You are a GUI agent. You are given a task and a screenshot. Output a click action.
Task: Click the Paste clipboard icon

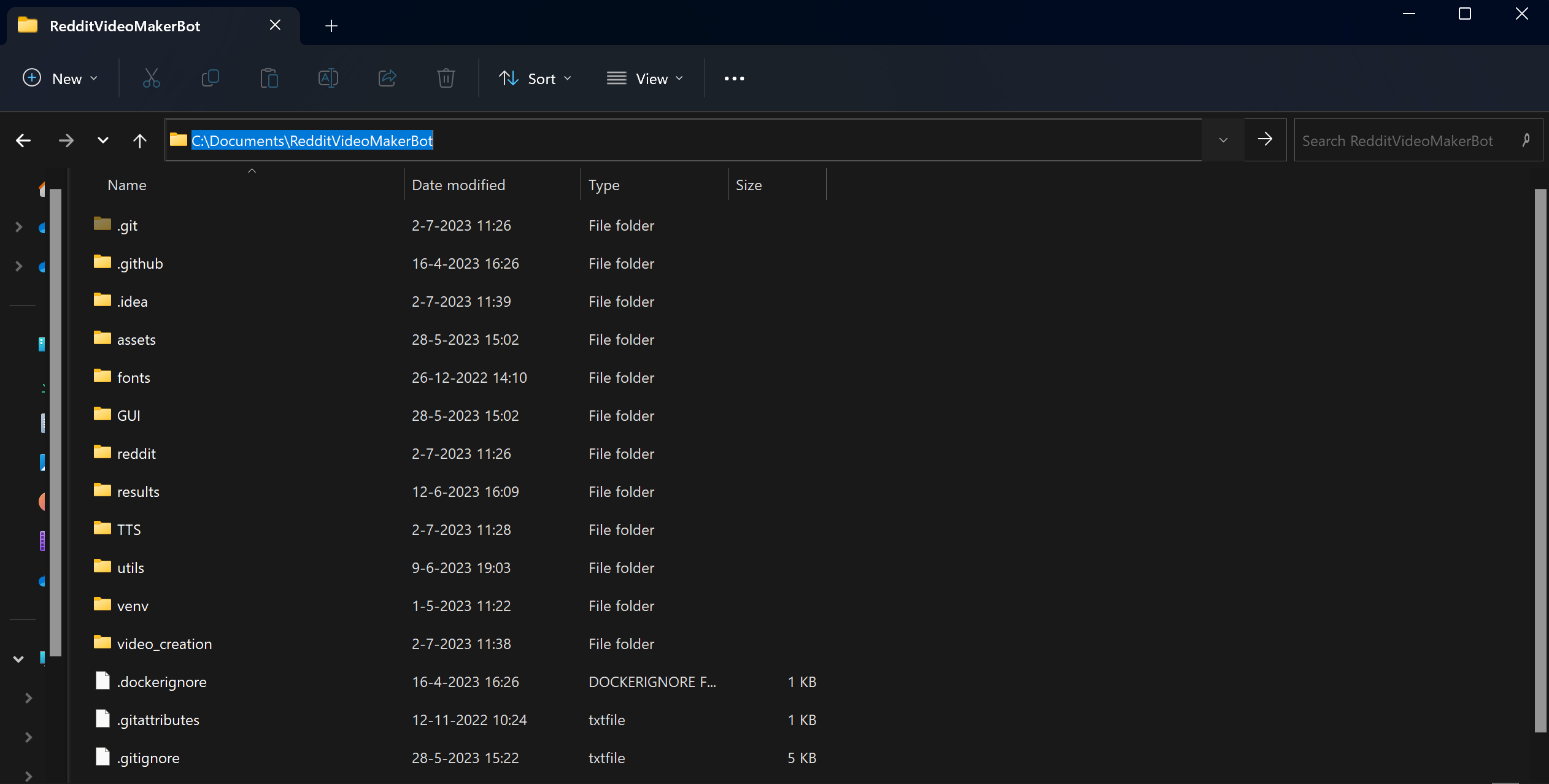[x=269, y=79]
